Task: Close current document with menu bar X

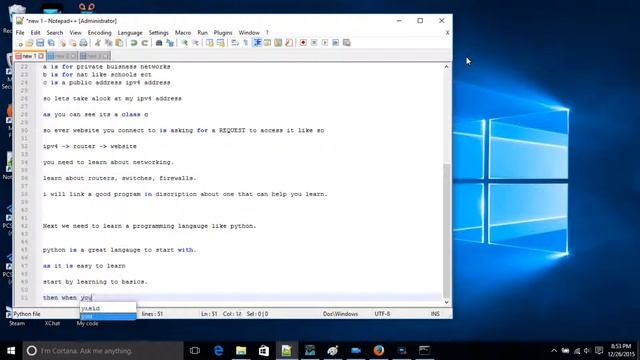Action: (x=447, y=33)
